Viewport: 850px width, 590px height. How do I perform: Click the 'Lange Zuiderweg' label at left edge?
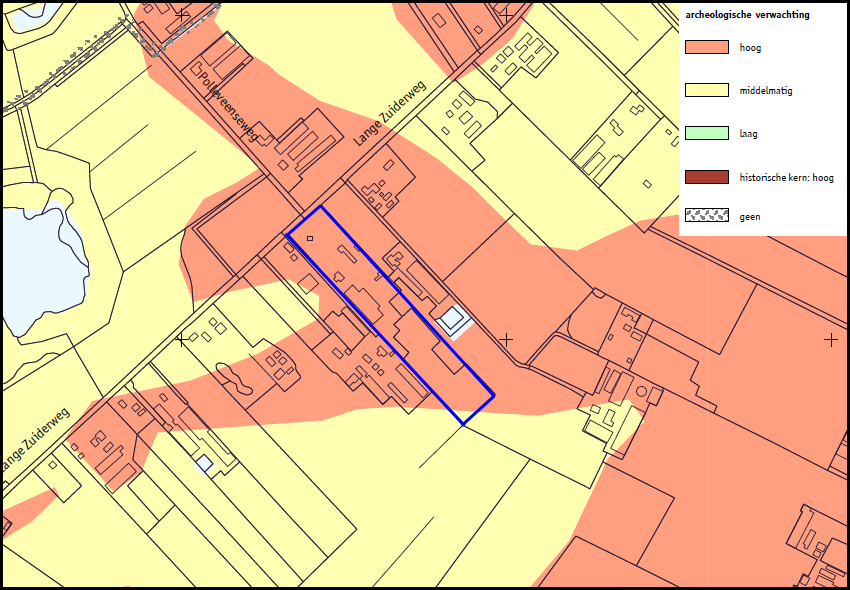tap(36, 440)
